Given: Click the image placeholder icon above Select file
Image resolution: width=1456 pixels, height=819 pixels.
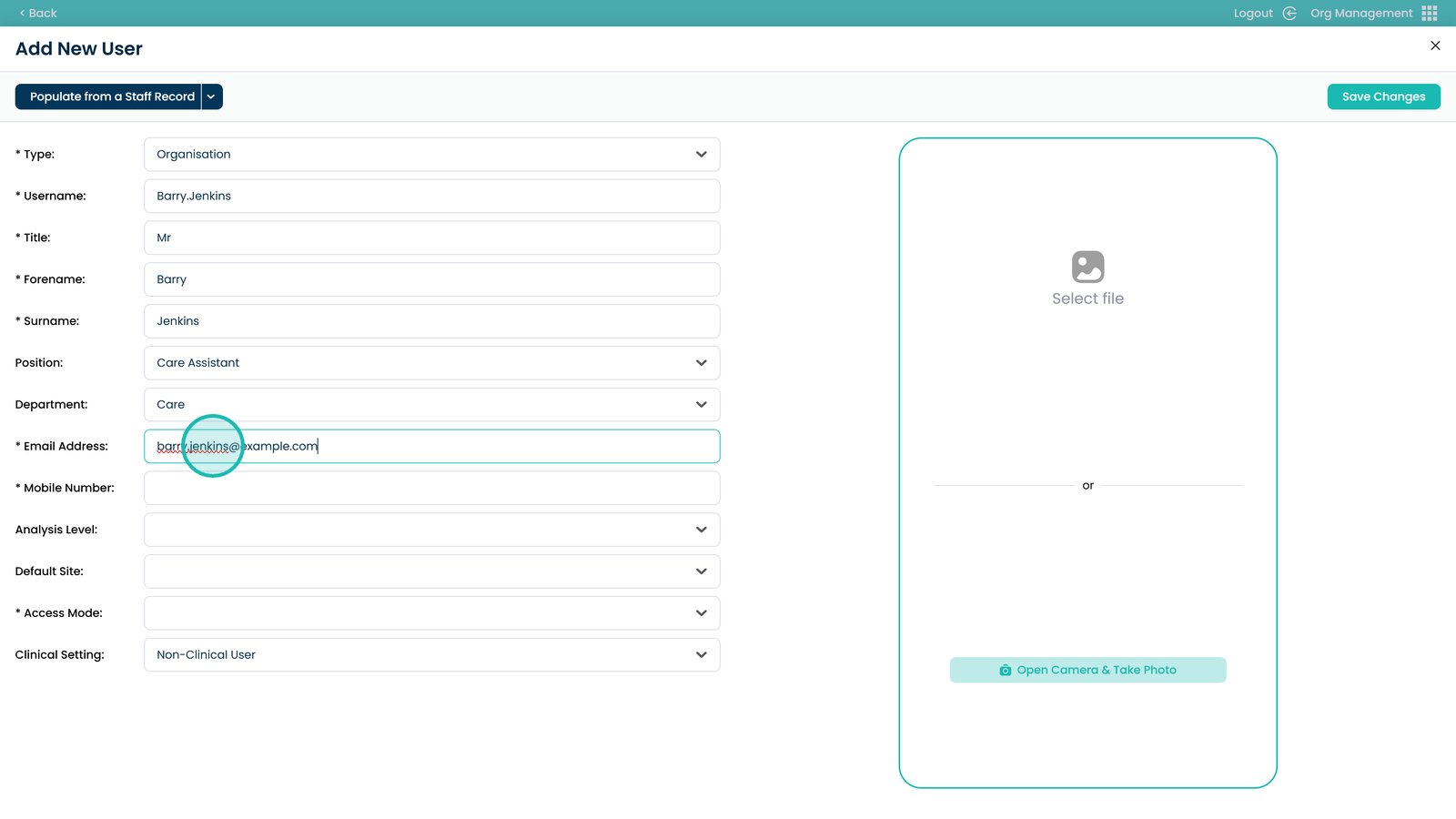Looking at the screenshot, I should coord(1087,267).
